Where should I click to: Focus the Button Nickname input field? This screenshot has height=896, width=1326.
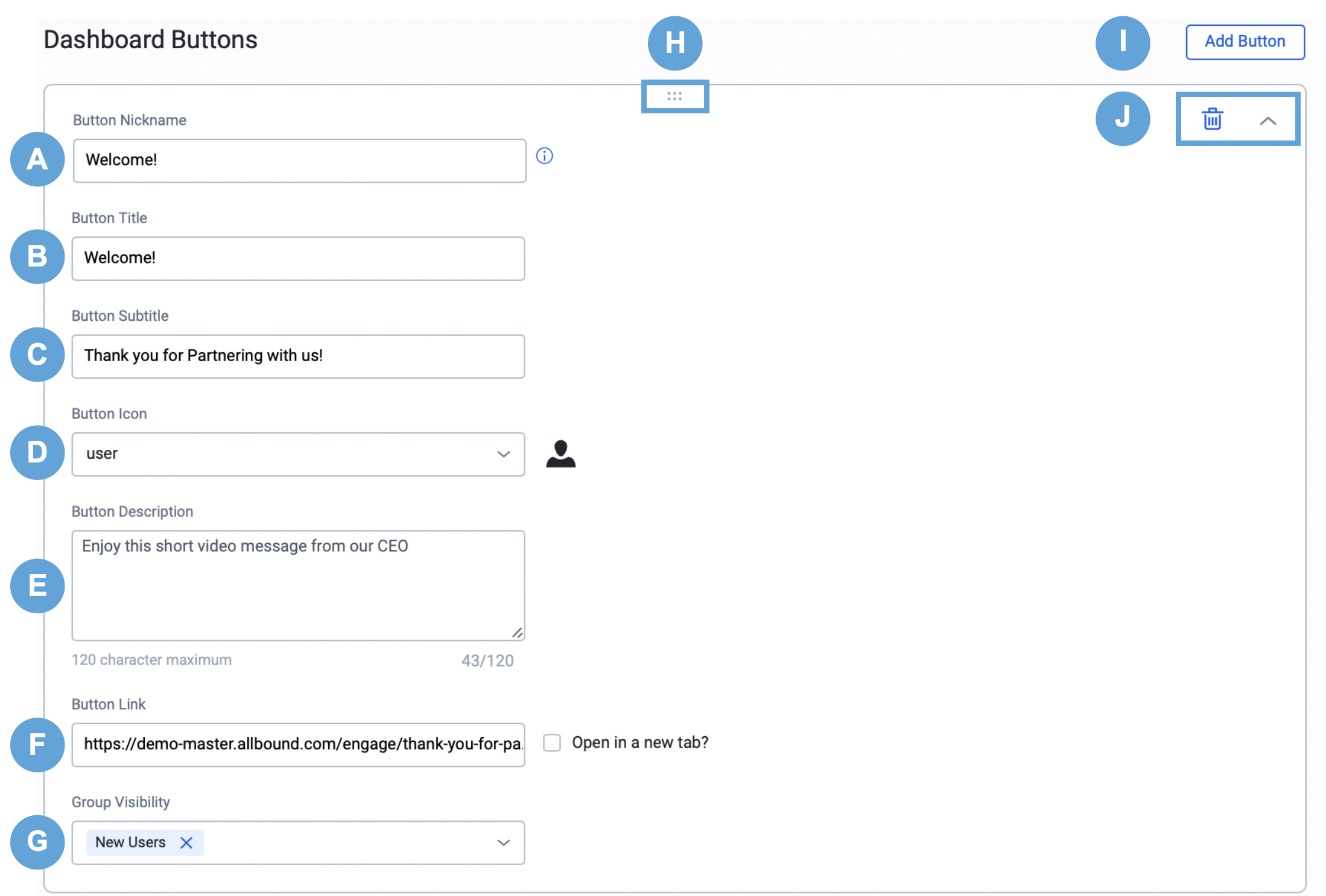click(x=299, y=160)
